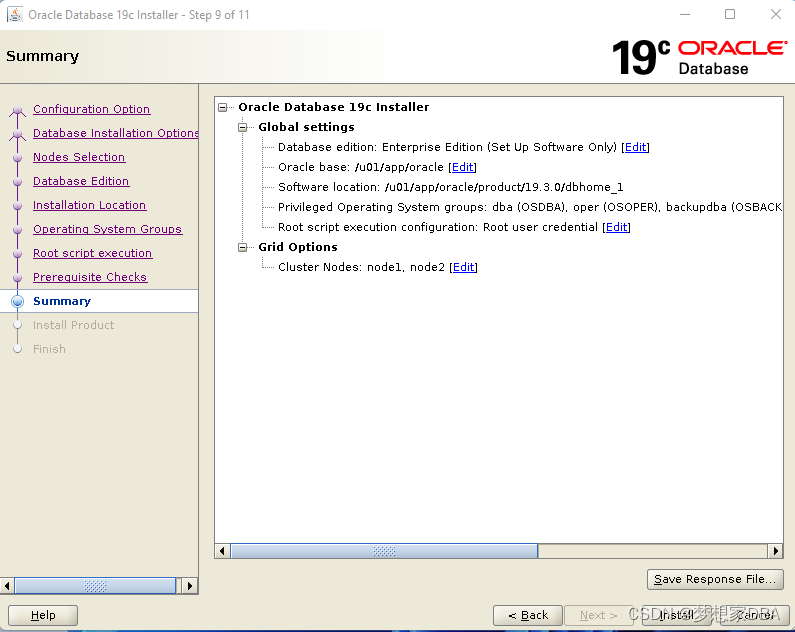The image size is (795, 632).
Task: Go to Database Edition step
Action: click(x=81, y=181)
